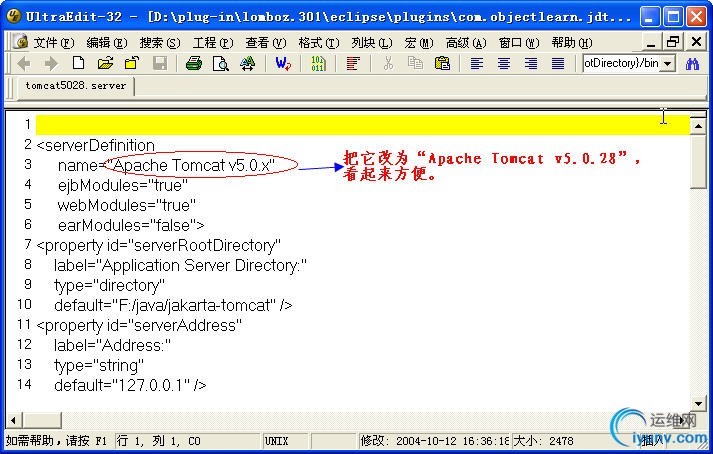Click the back navigation arrow icon
Screen dimensions: 713x454
pos(24,64)
